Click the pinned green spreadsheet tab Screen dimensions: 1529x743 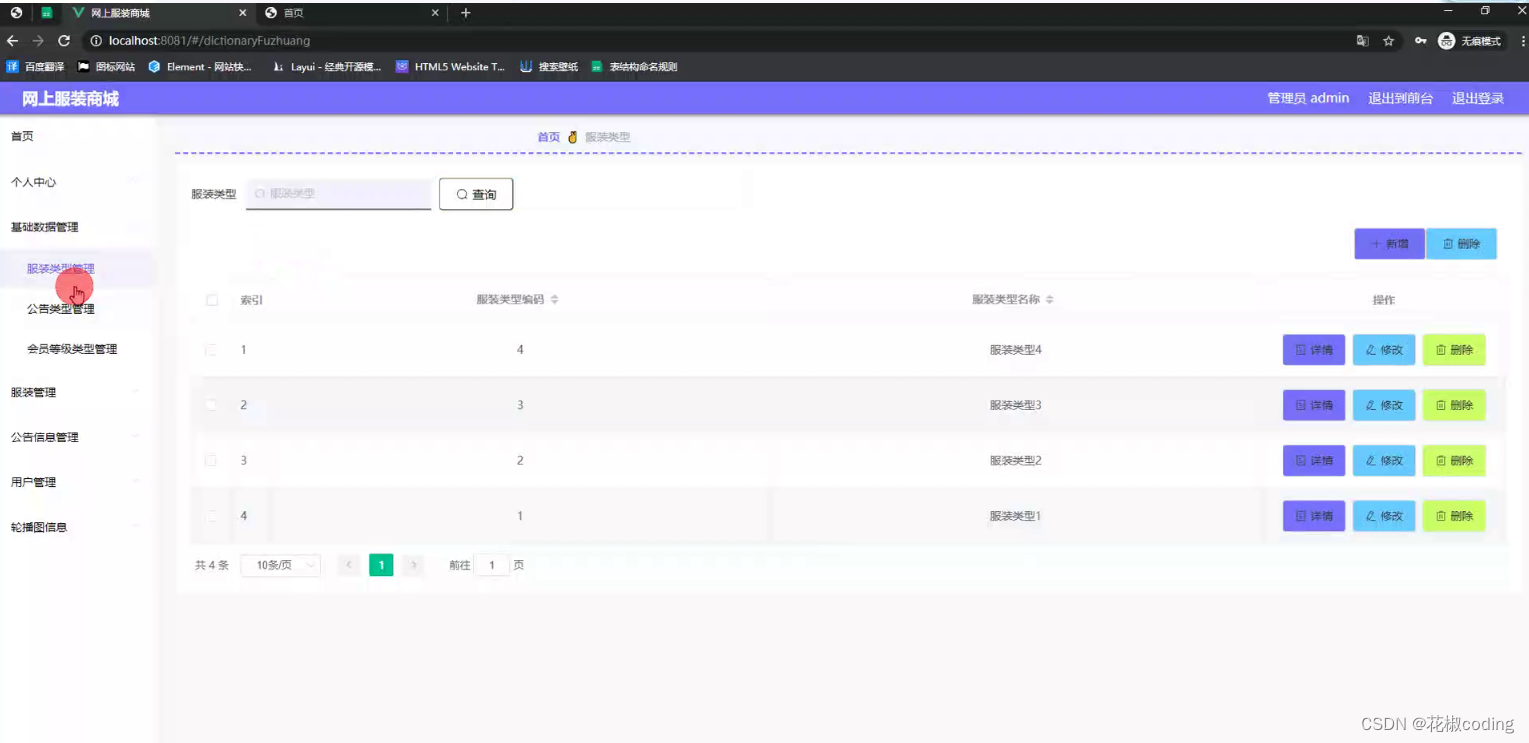point(46,13)
